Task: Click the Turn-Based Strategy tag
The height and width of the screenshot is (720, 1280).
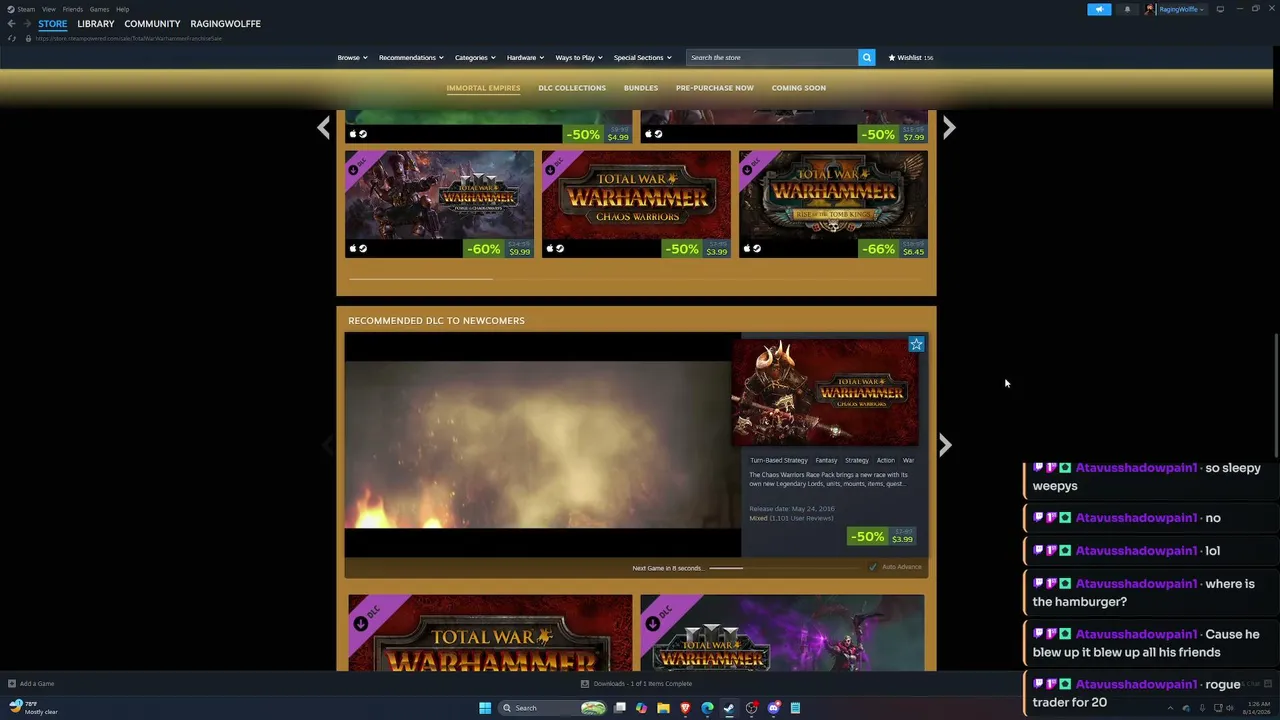Action: [x=779, y=460]
